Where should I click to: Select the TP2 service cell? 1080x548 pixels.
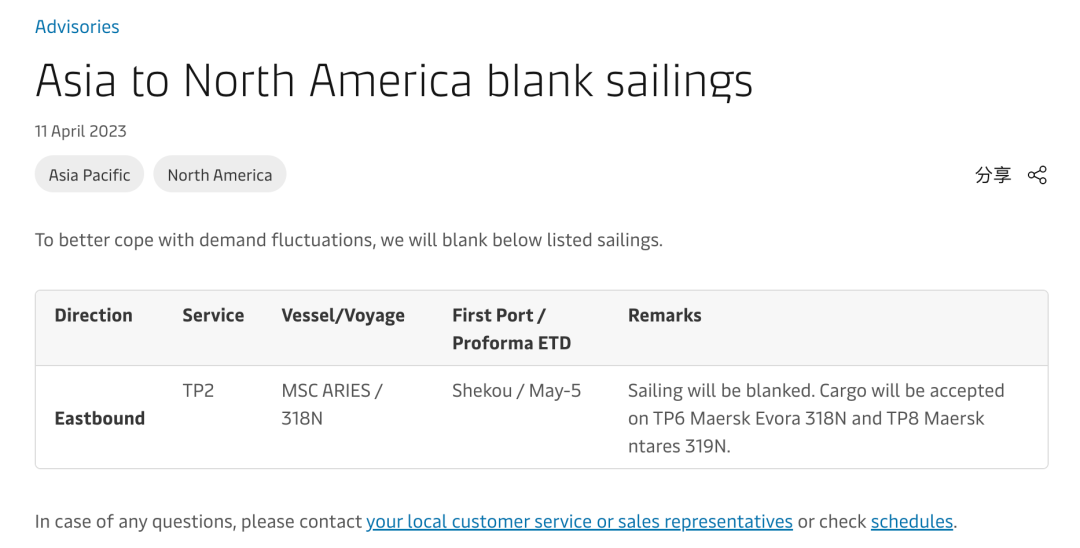click(x=198, y=391)
